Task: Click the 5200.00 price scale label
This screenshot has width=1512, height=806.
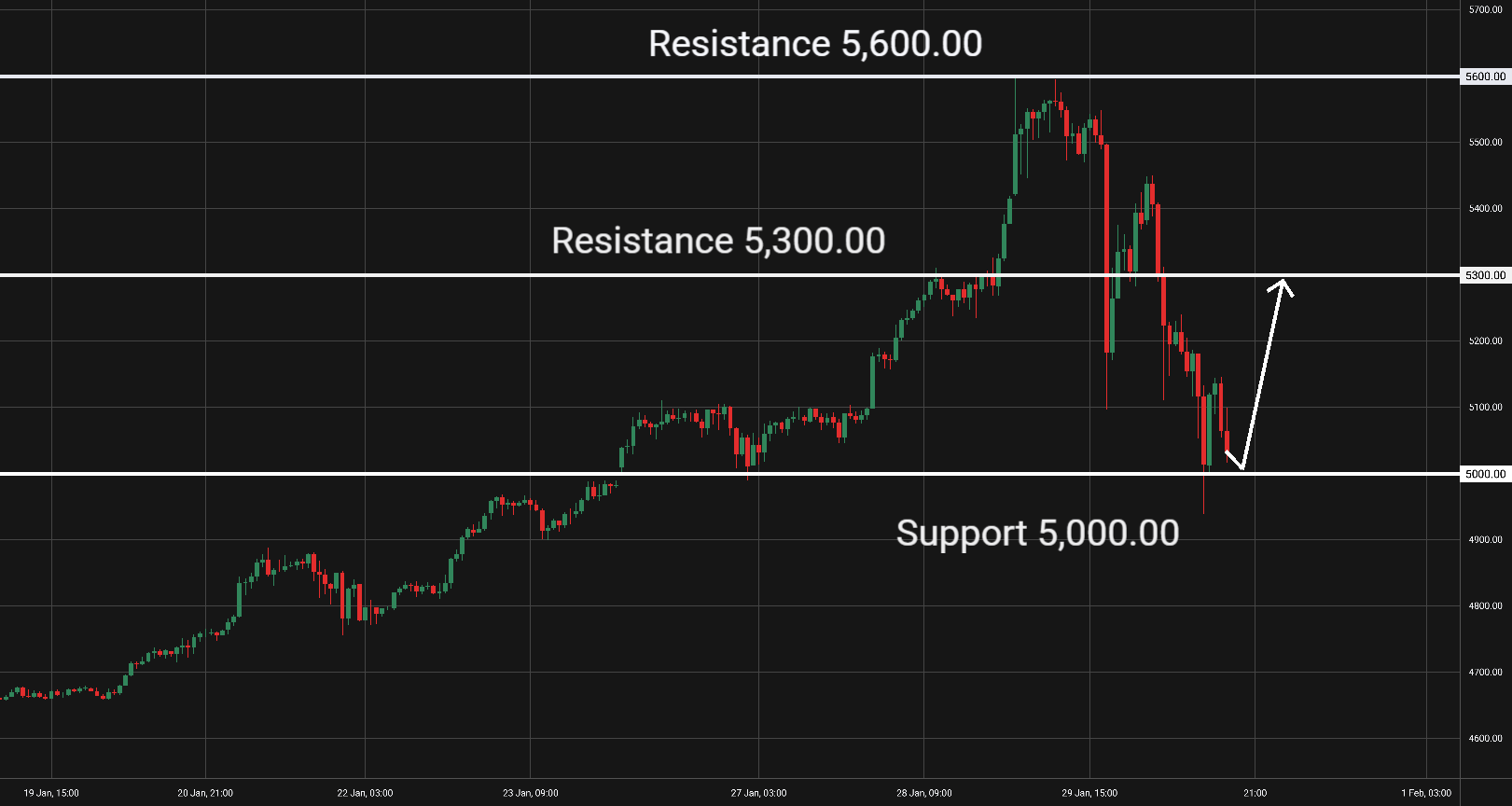Action: 1485,341
